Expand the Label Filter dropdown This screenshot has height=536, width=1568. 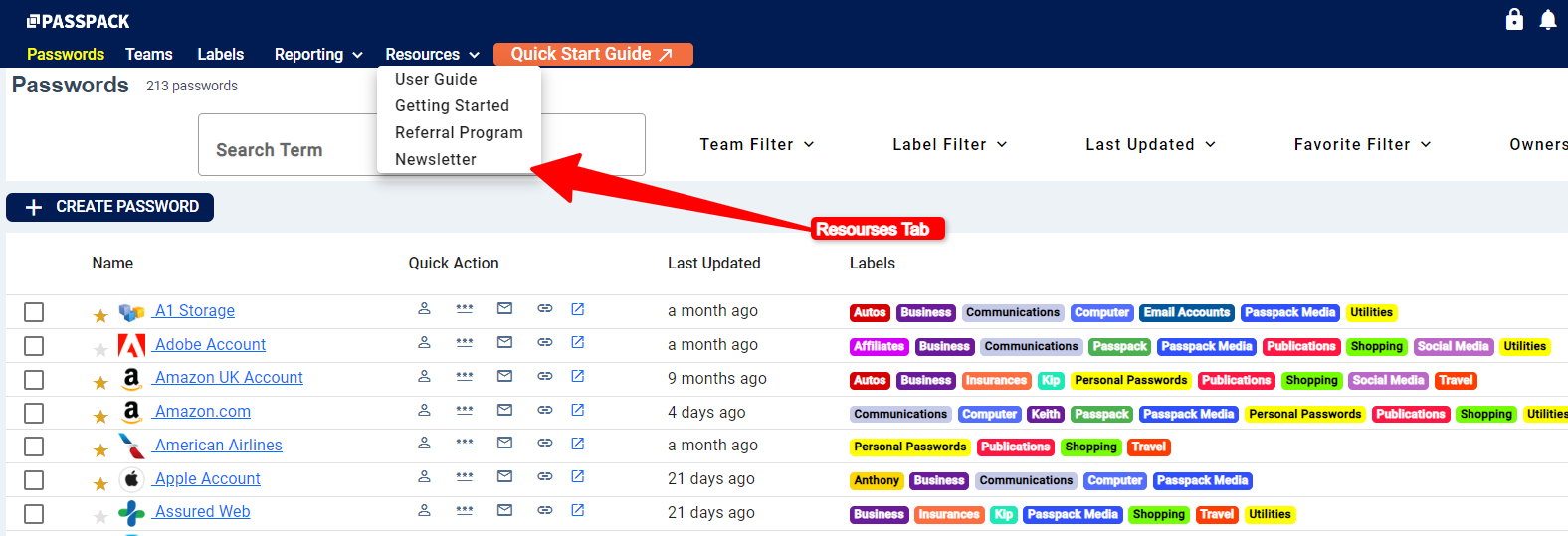point(950,144)
